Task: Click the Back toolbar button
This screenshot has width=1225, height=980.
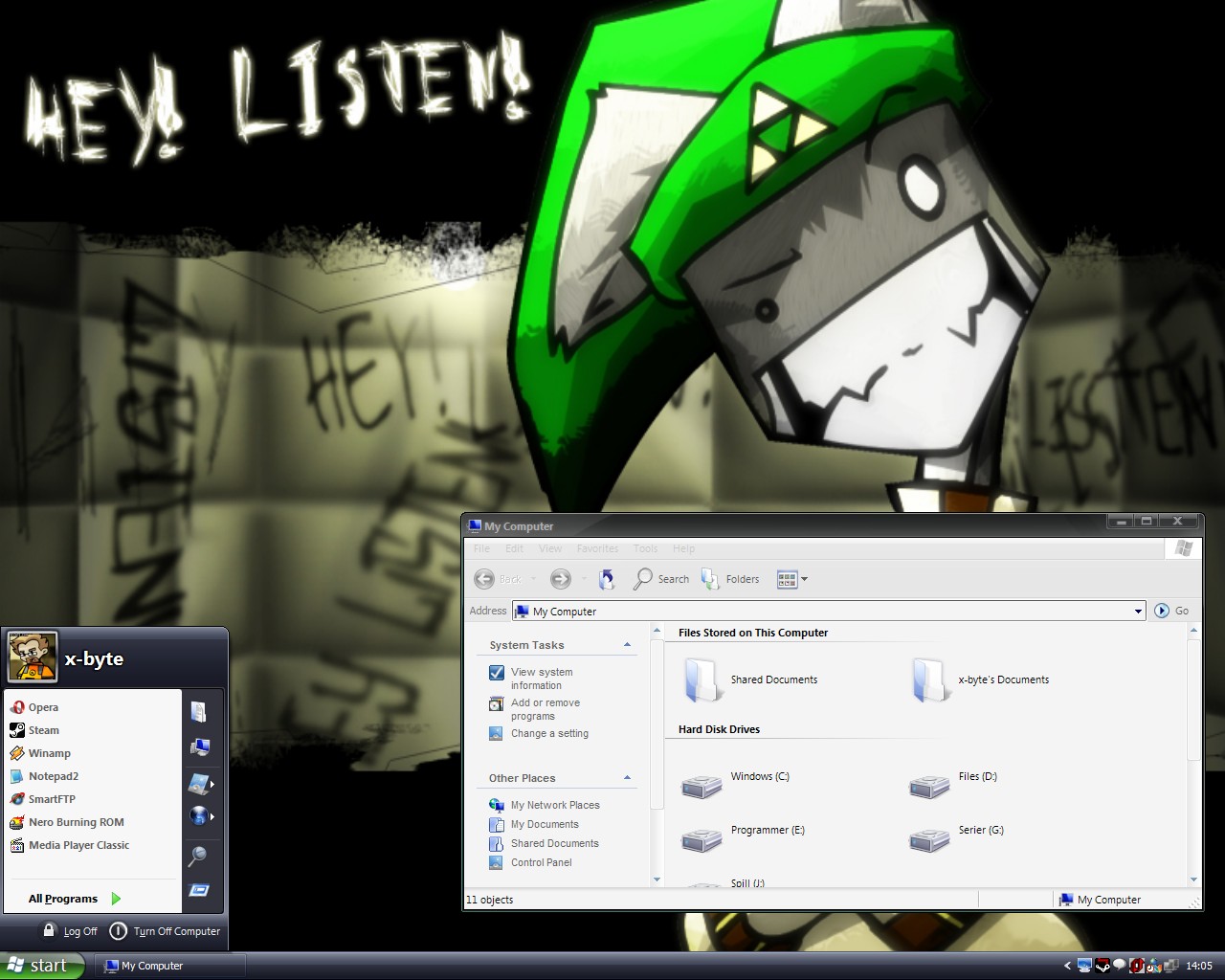Action: [498, 579]
